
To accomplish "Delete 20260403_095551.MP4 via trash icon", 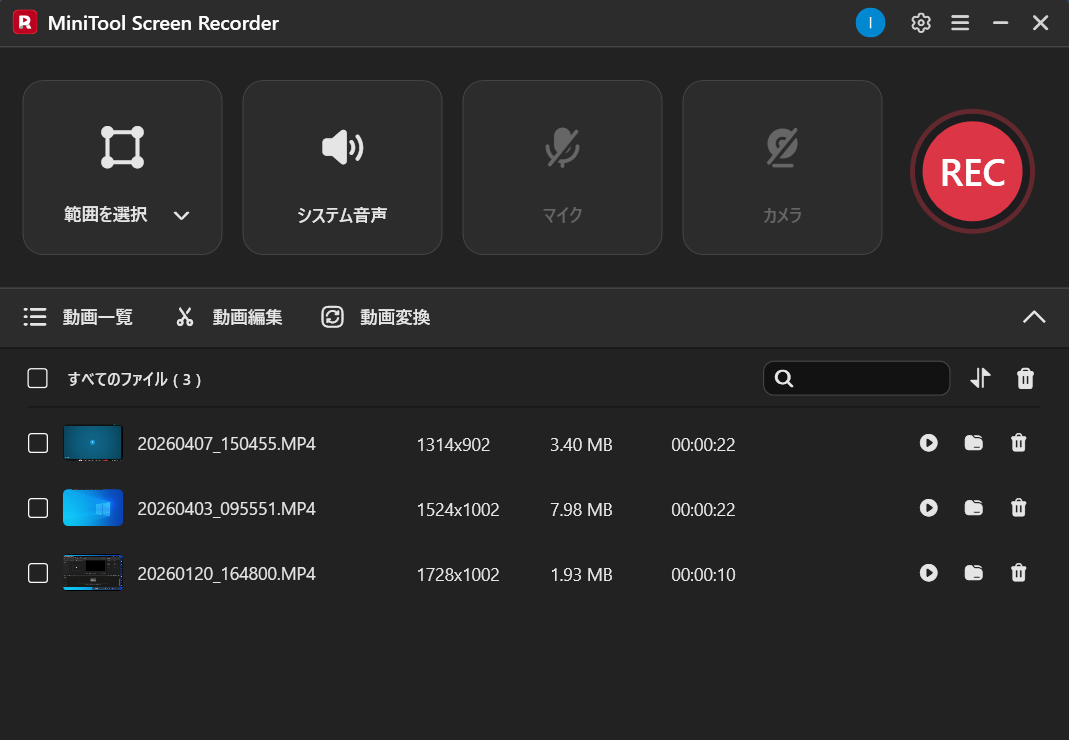I will pyautogui.click(x=1019, y=508).
